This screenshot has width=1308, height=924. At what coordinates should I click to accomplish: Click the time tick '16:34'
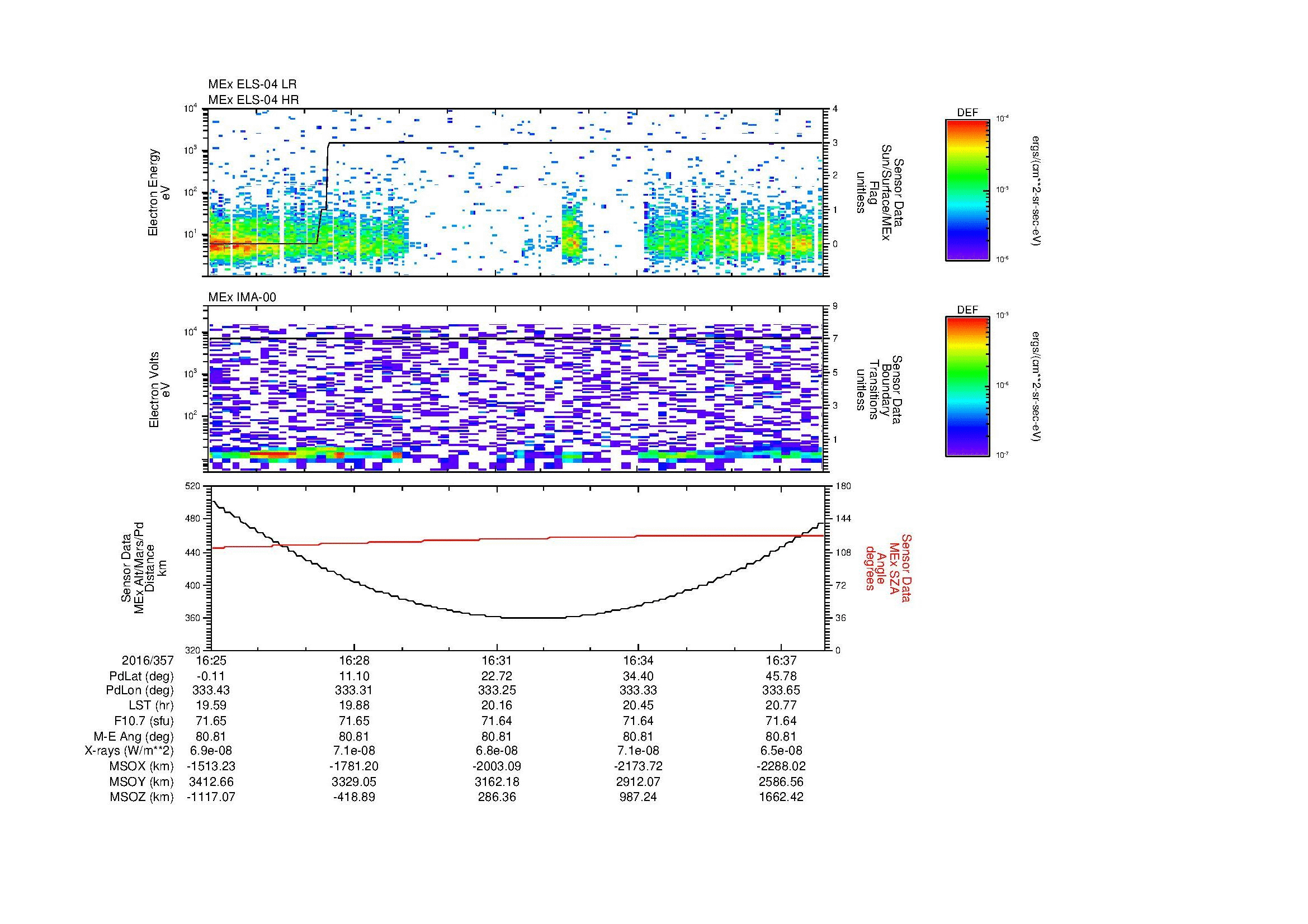[x=638, y=661]
